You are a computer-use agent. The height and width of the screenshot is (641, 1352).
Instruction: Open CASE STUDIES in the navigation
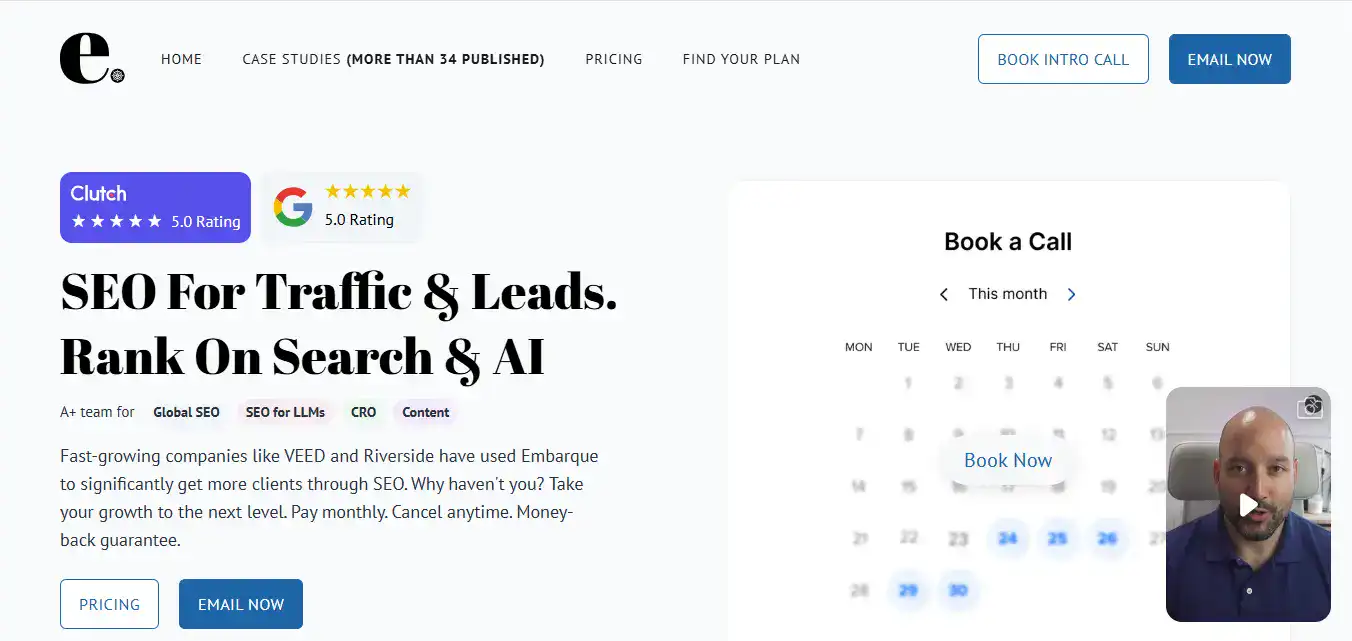(393, 59)
